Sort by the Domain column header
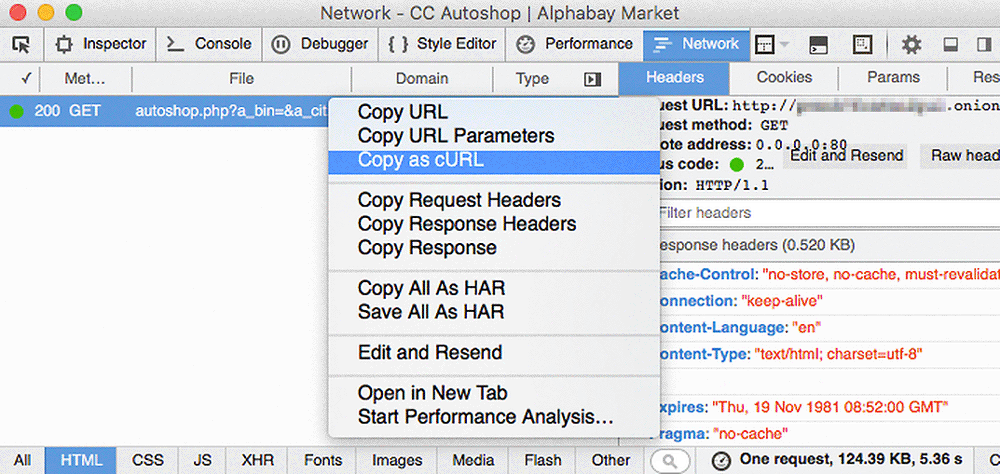The image size is (1000, 474). click(x=422, y=79)
